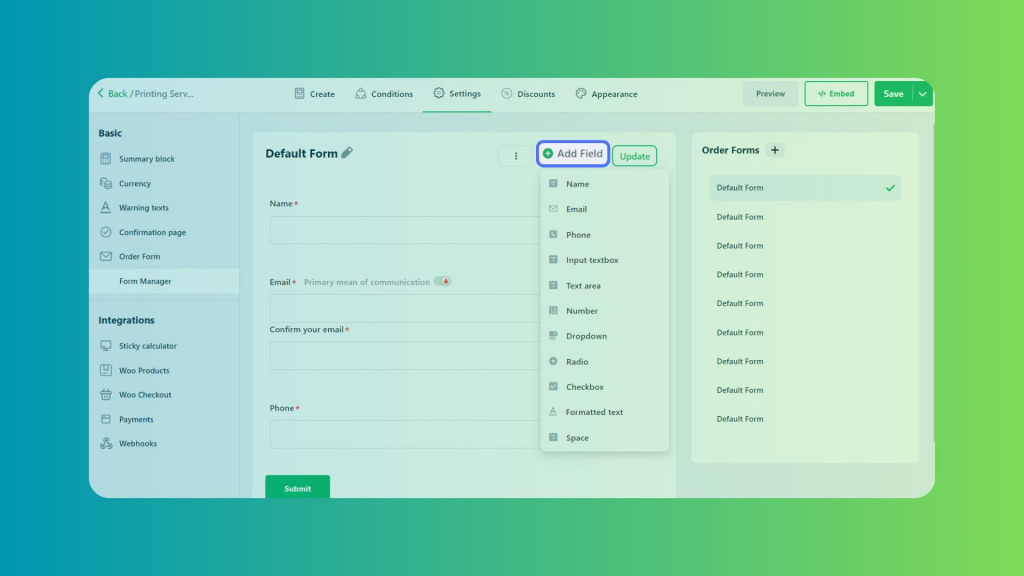Select Dropdown field type from the list
Screen dimensions: 1024x576
click(586, 337)
